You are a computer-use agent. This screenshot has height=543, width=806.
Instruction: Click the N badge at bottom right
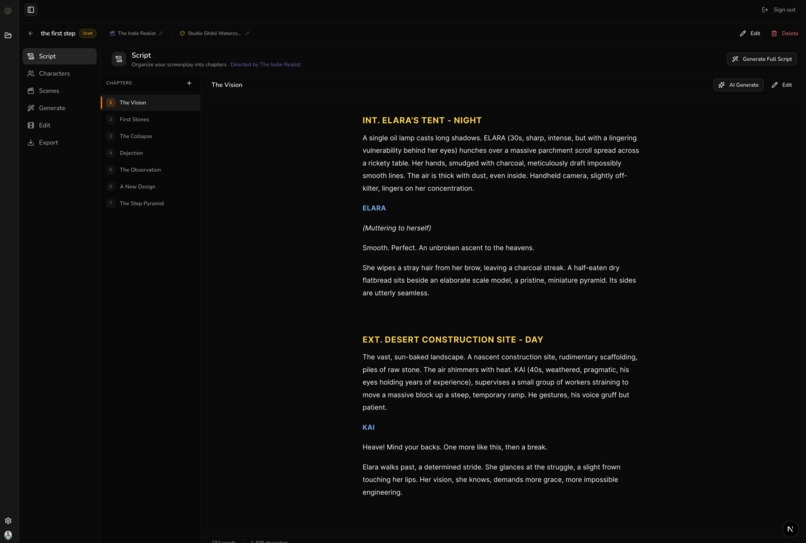tap(790, 529)
